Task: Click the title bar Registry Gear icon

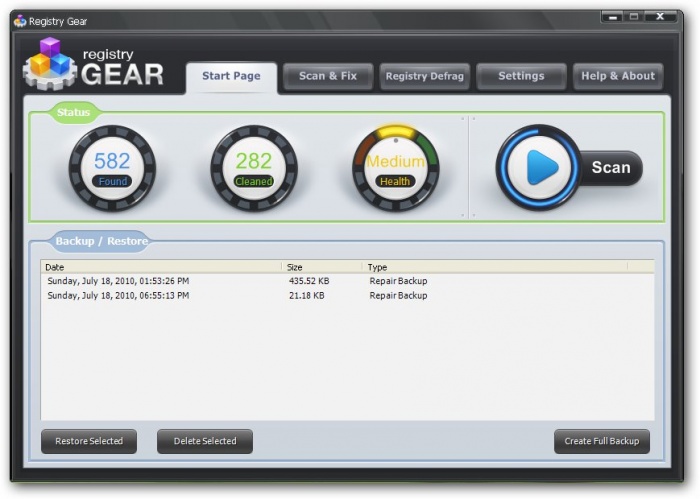Action: [x=20, y=21]
